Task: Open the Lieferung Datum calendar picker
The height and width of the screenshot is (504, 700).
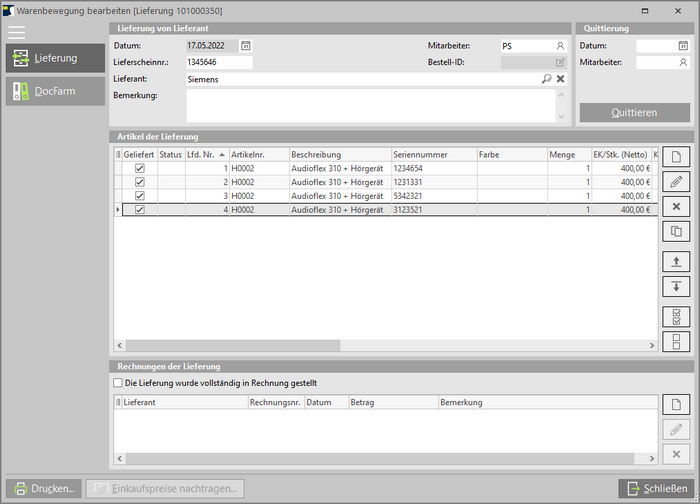Action: pos(246,46)
